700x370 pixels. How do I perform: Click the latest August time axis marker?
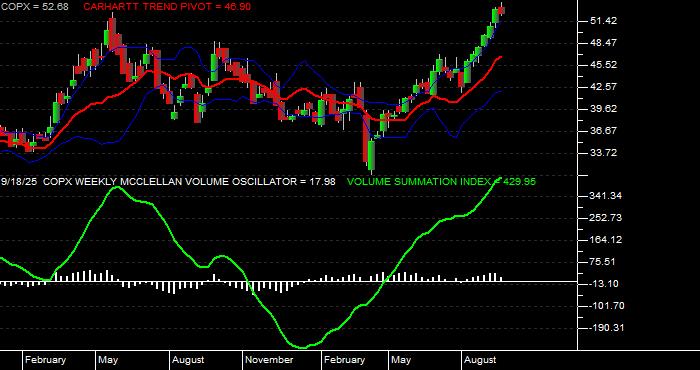pos(480,360)
